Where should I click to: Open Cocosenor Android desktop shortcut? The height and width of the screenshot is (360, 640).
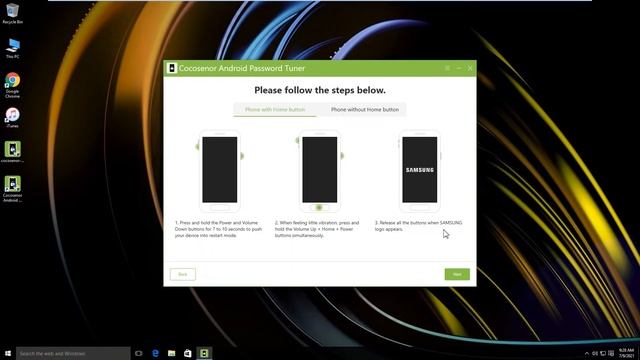[12, 189]
